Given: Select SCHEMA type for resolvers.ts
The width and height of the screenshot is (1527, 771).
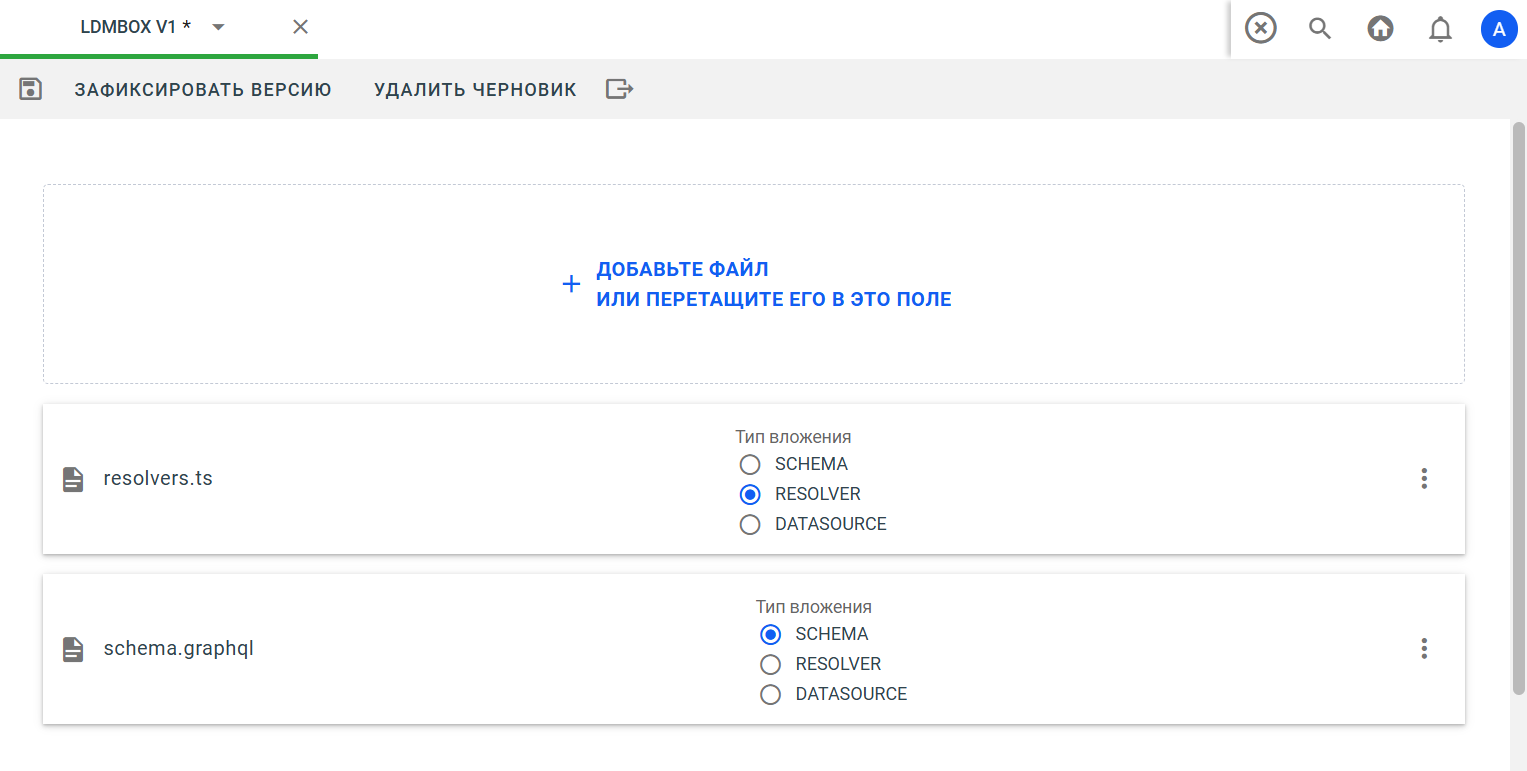Looking at the screenshot, I should coord(750,464).
